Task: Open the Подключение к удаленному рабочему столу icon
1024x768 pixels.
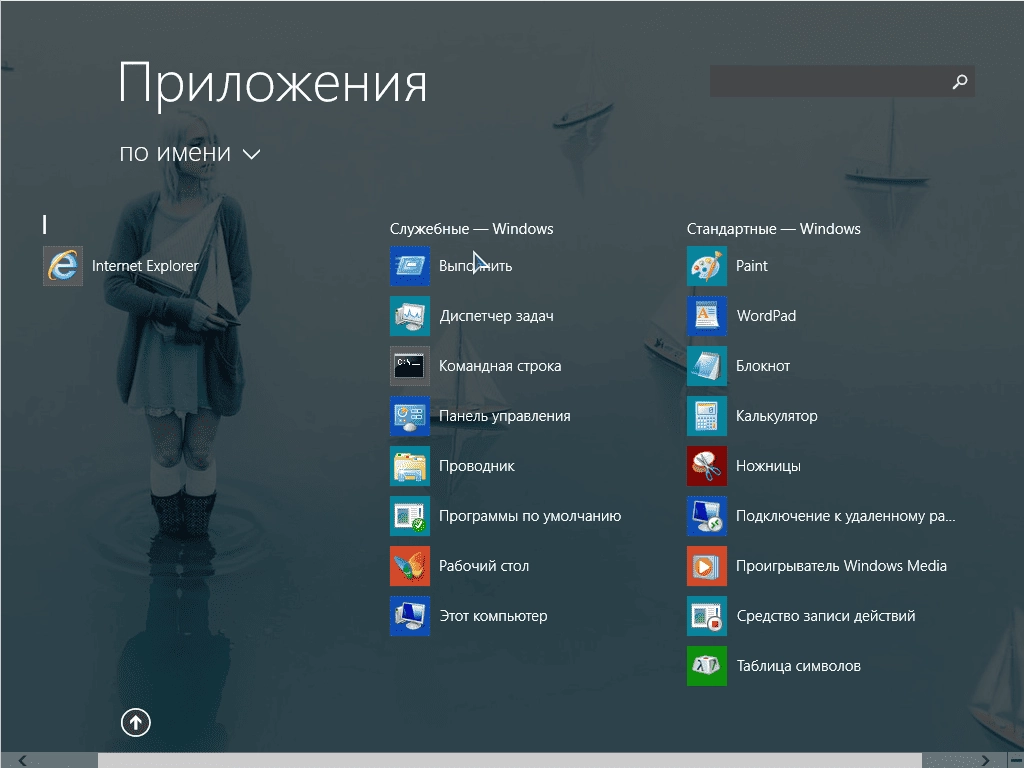Action: tap(707, 516)
